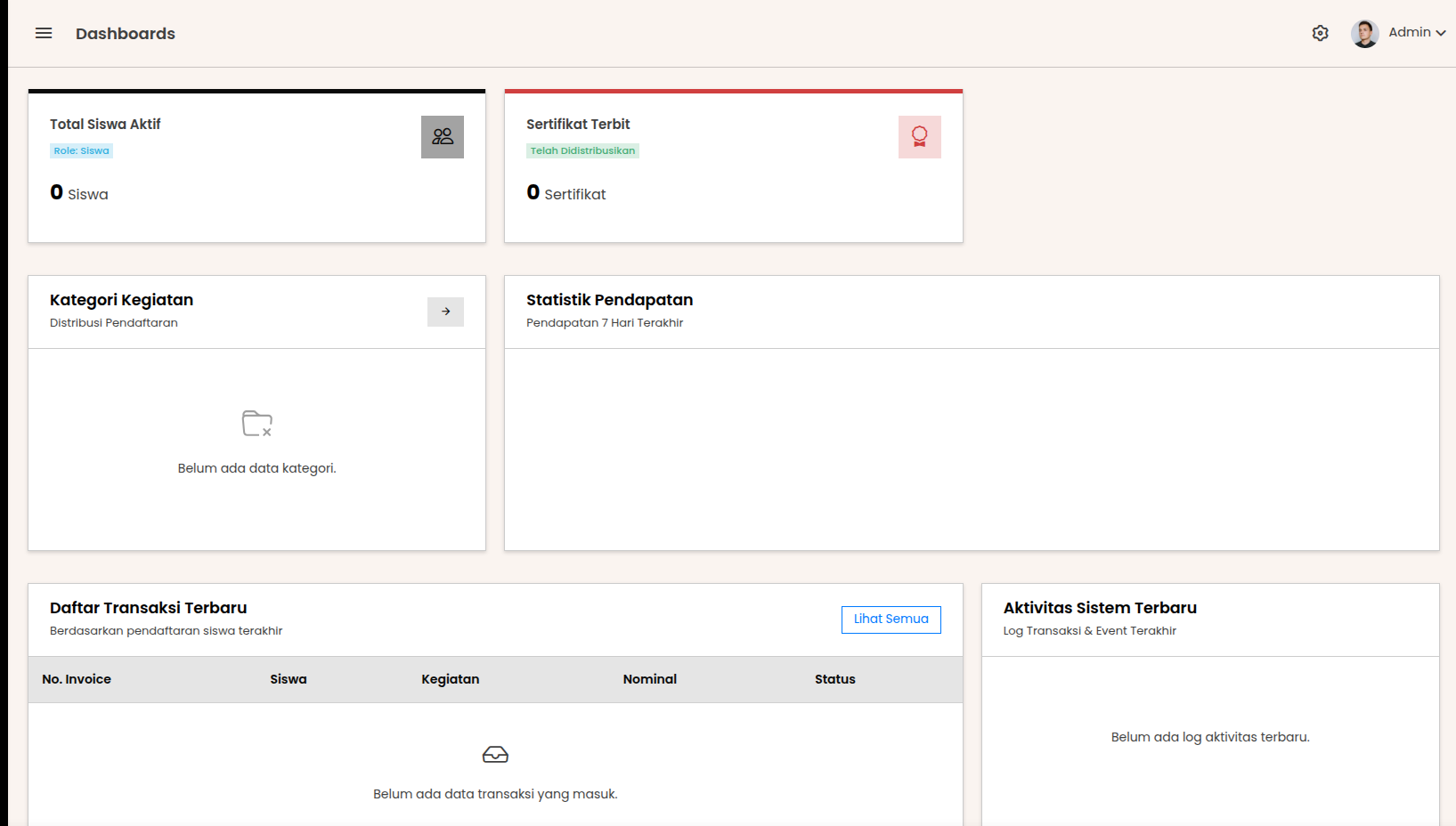Click the certificate ribbon icon
This screenshot has height=826, width=1456.
(920, 137)
